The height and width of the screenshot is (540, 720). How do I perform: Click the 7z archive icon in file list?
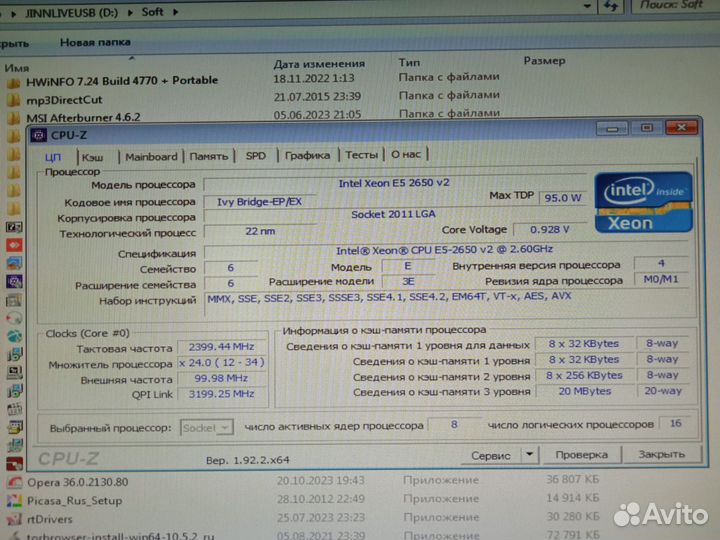14,227
